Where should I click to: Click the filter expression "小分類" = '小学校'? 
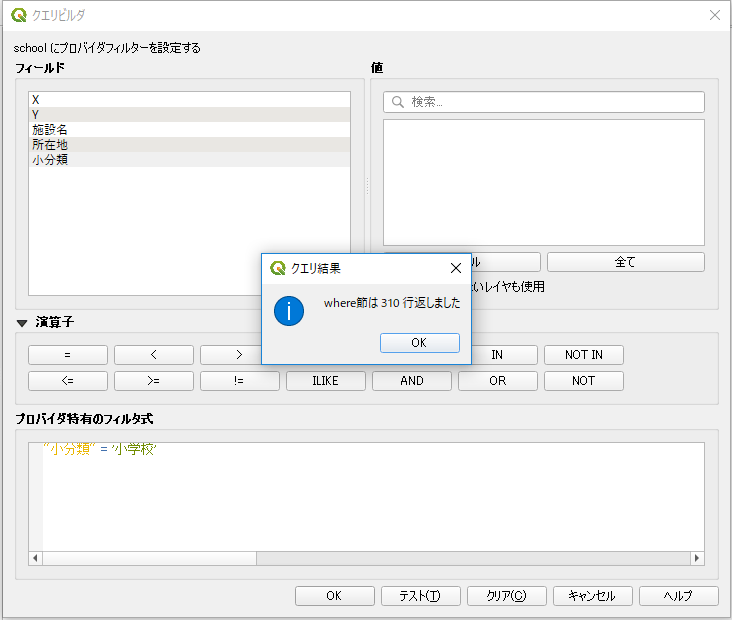(100, 449)
